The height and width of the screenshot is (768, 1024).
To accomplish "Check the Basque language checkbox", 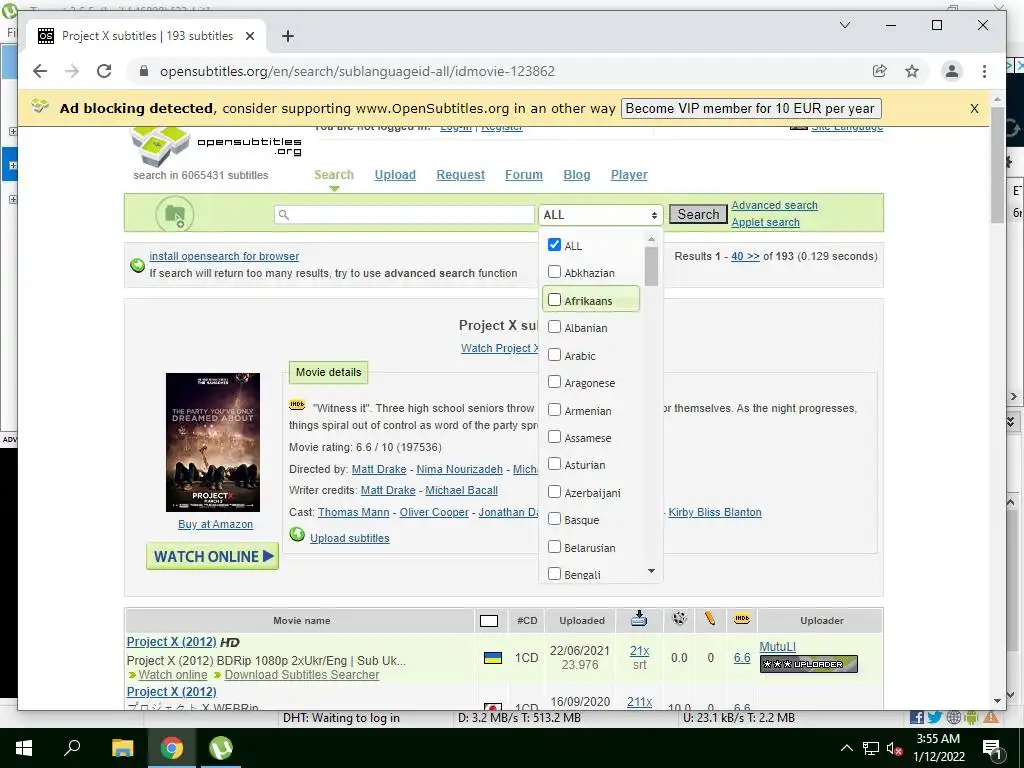I will [554, 519].
